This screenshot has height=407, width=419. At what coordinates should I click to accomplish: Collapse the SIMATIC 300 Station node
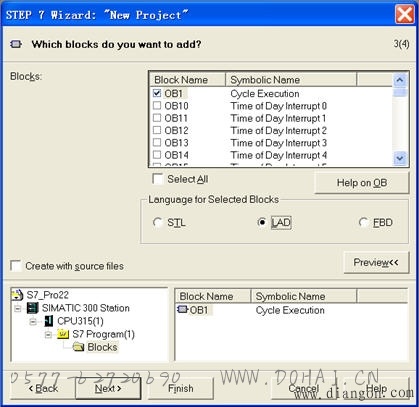[x=17, y=308]
